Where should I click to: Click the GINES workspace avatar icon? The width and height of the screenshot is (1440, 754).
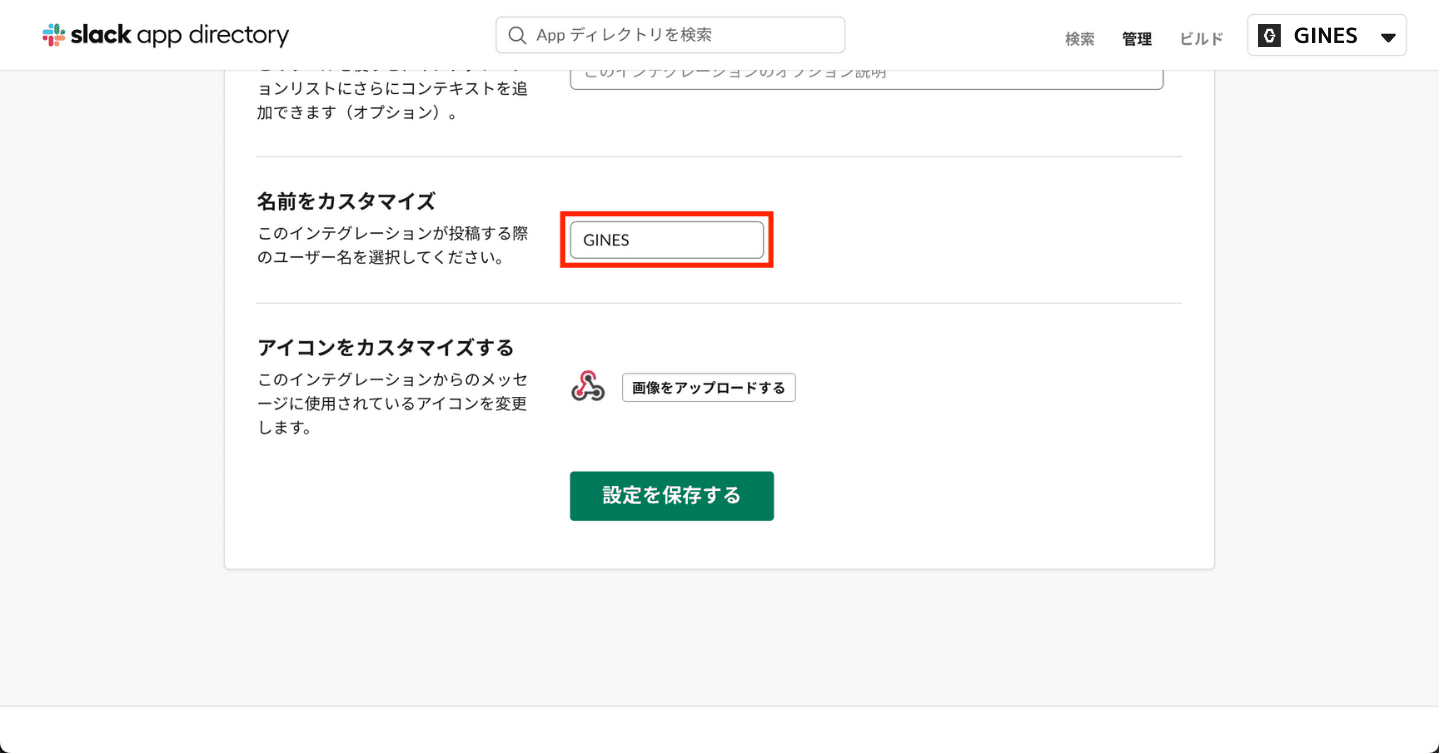point(1270,36)
